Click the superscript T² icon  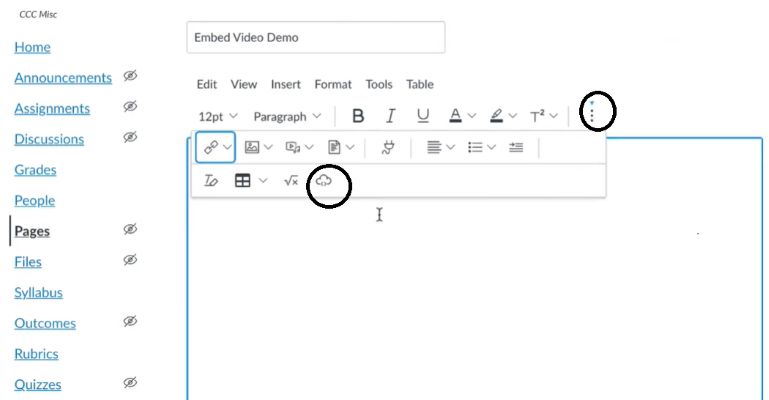(538, 116)
